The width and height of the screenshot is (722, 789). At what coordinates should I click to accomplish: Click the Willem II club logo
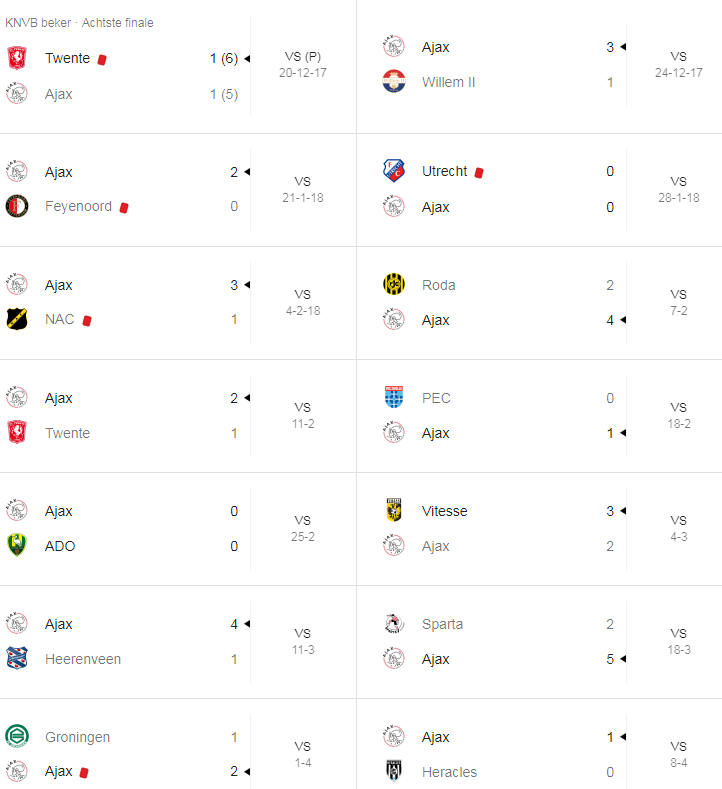pos(394,82)
